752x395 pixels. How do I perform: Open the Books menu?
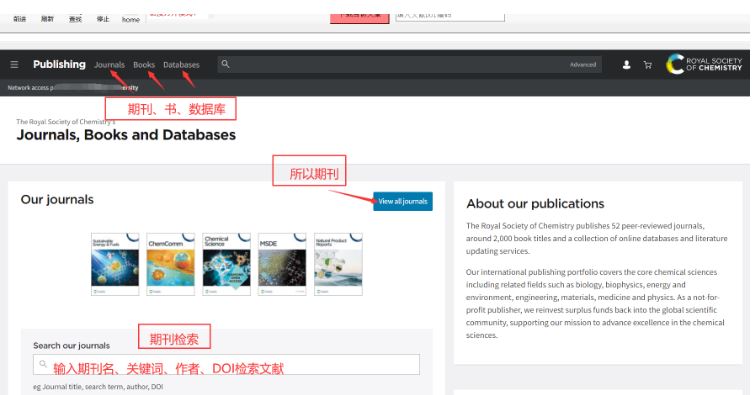pos(144,64)
